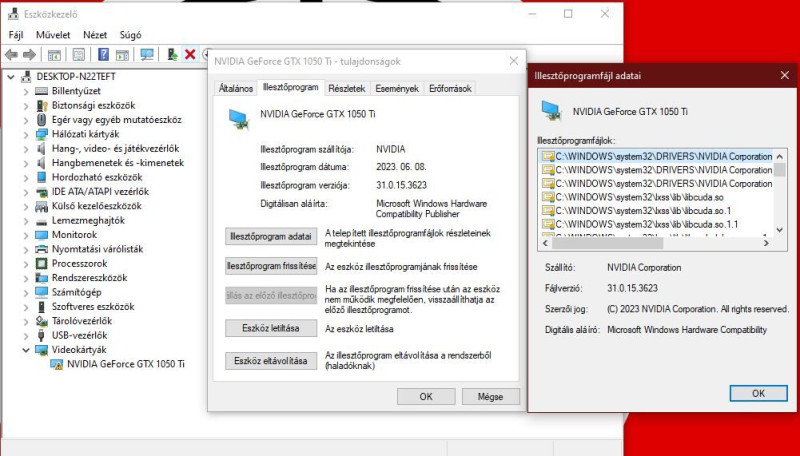The width and height of the screenshot is (800, 456).
Task: Click the Hálózati kártyák network icon
Action: tap(41, 135)
